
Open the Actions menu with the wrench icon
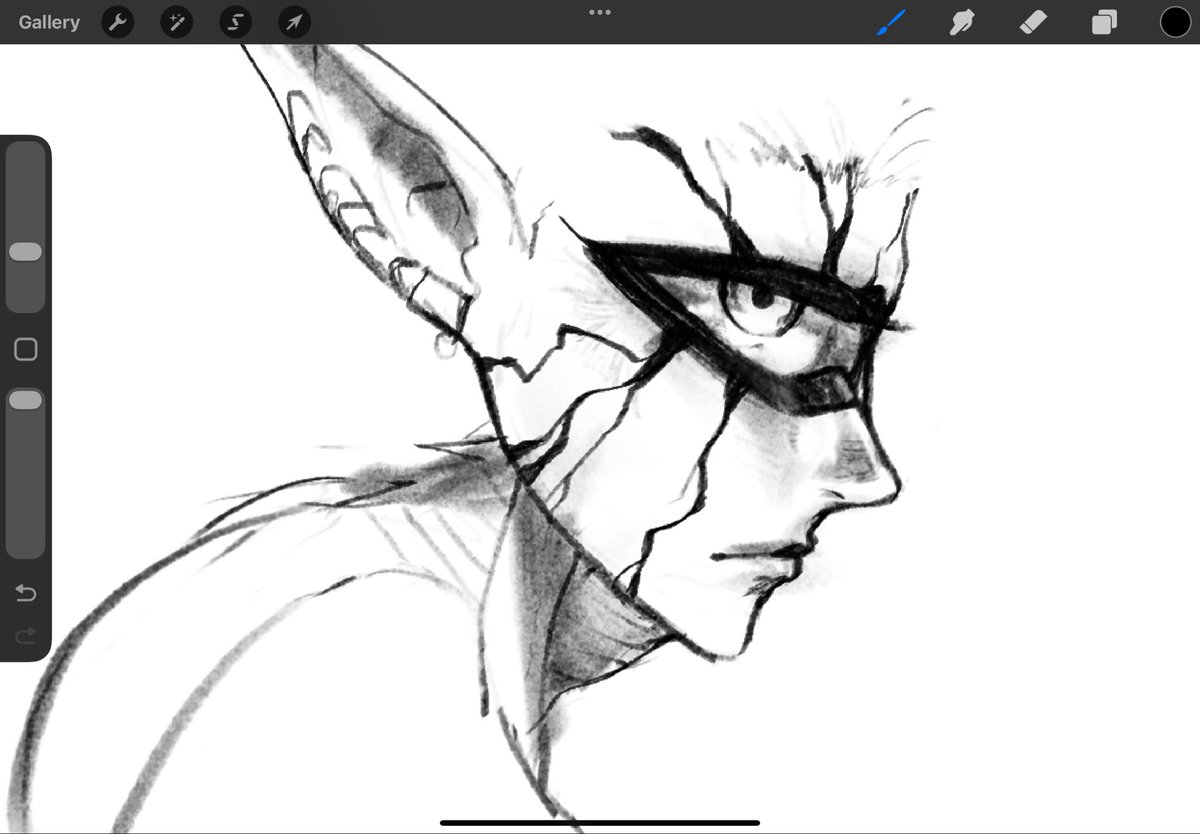[117, 22]
